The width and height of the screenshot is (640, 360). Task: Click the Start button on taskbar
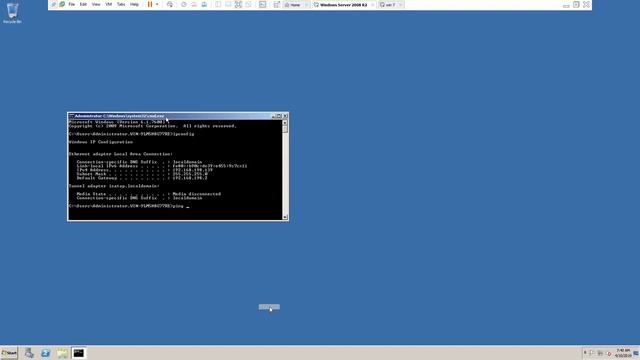(x=9, y=353)
